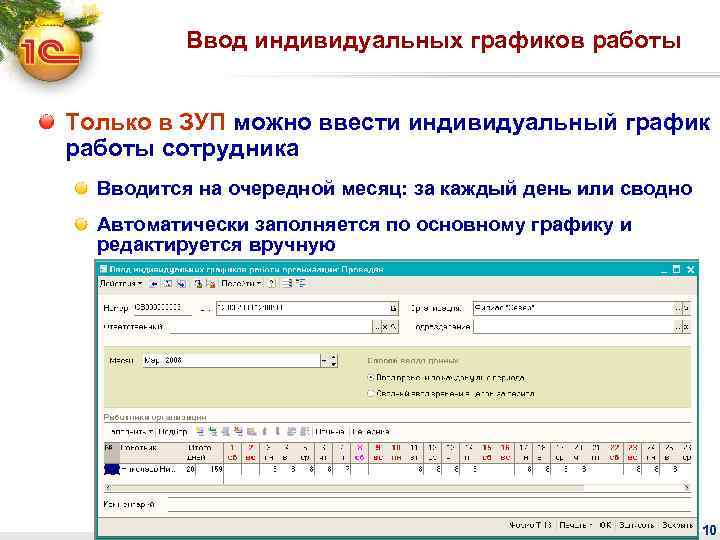Click the add row icon in the employees toolbar
720x540 pixels.
point(200,432)
